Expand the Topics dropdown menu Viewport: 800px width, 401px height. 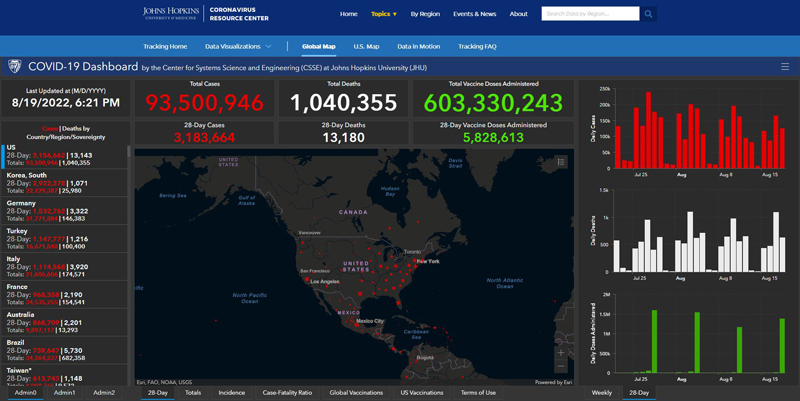click(384, 14)
